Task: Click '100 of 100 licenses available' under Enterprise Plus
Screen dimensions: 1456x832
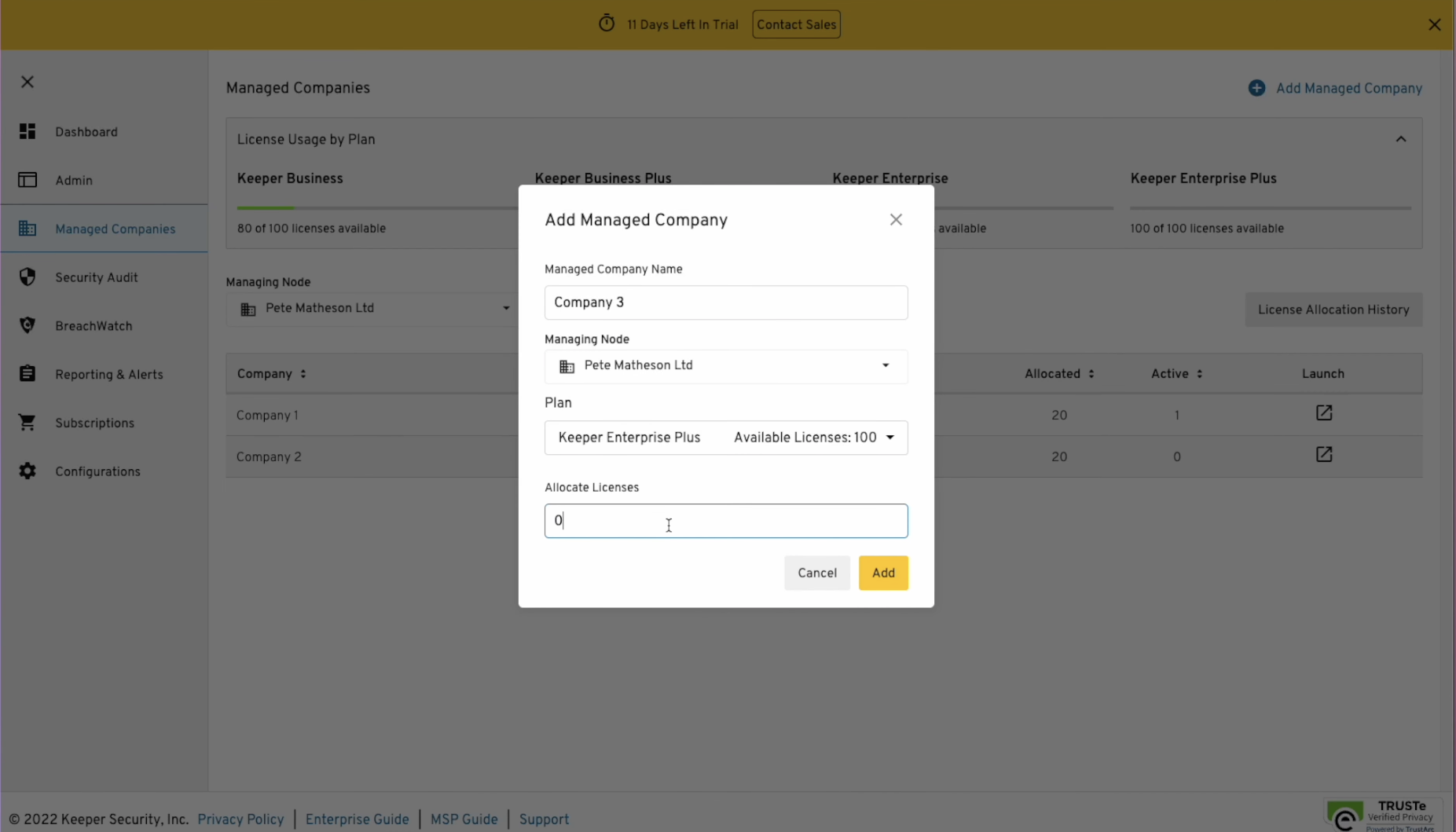Action: [x=1207, y=229]
